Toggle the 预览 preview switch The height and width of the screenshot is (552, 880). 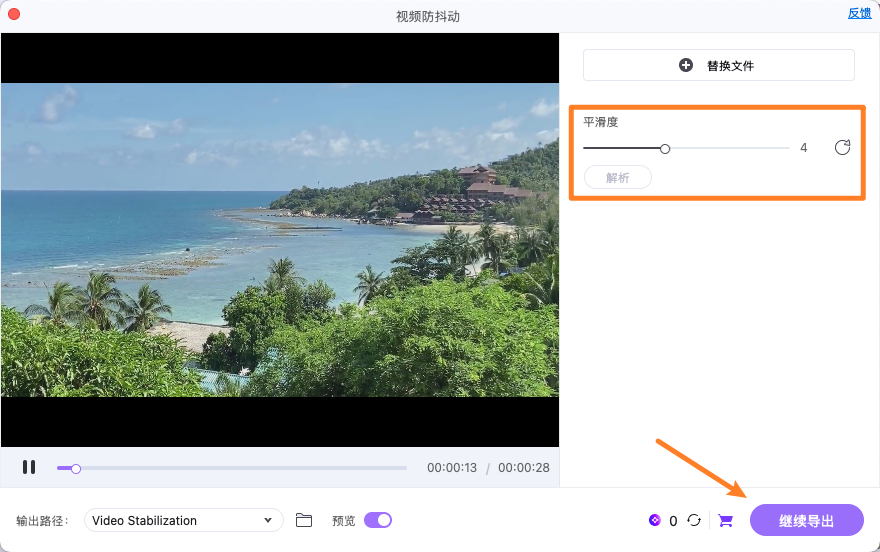tap(378, 520)
